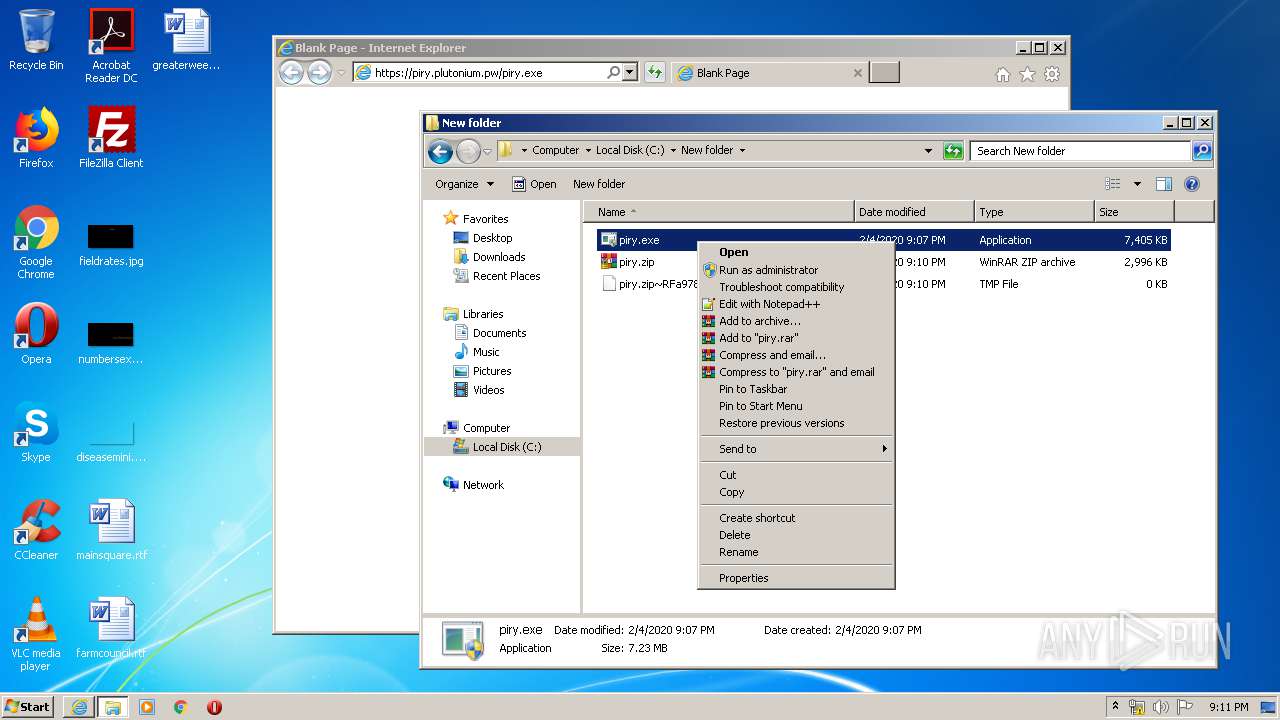Show hidden tray icons arrow
This screenshot has height=720, width=1280.
pos(1116,706)
